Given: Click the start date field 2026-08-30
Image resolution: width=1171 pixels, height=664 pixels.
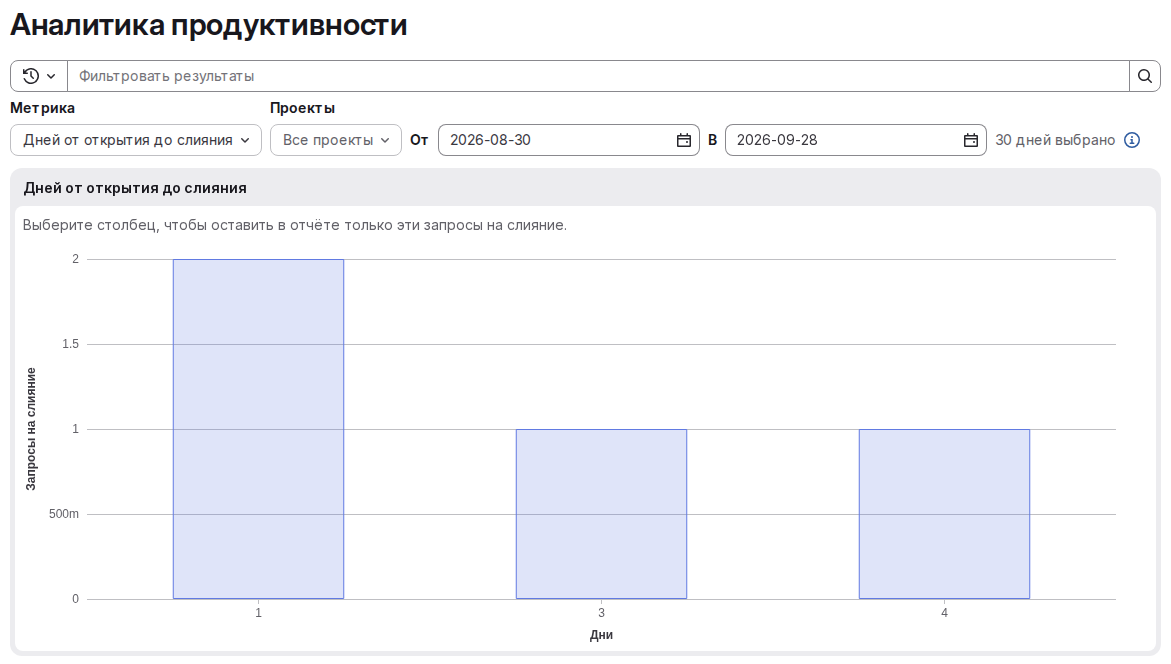Looking at the screenshot, I should coord(569,140).
